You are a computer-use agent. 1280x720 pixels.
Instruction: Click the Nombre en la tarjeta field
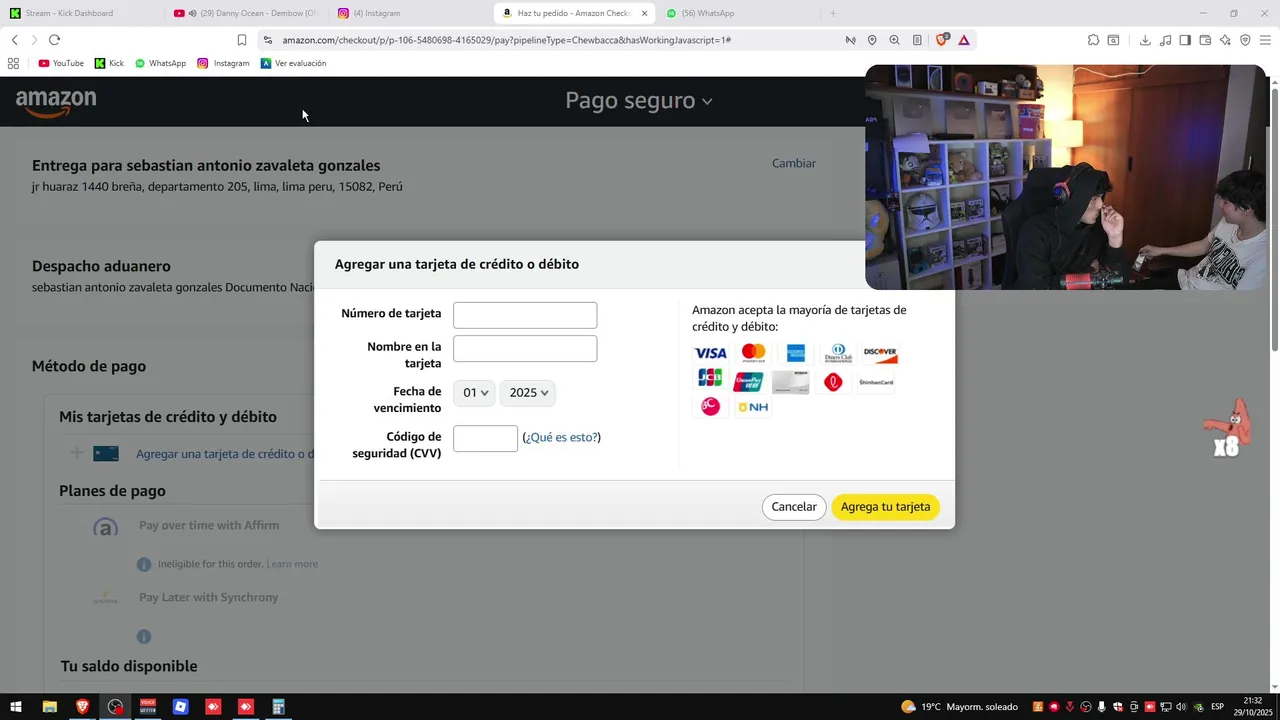[x=525, y=348]
